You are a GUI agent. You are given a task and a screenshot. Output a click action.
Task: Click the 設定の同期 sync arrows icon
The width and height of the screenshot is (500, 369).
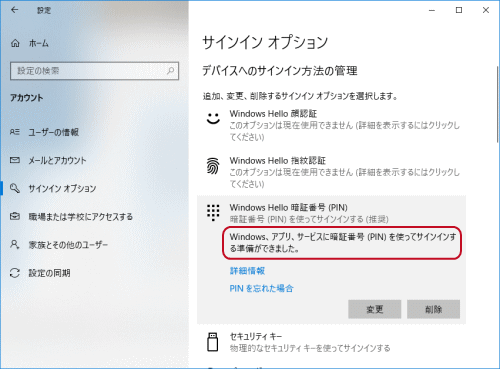click(x=15, y=273)
